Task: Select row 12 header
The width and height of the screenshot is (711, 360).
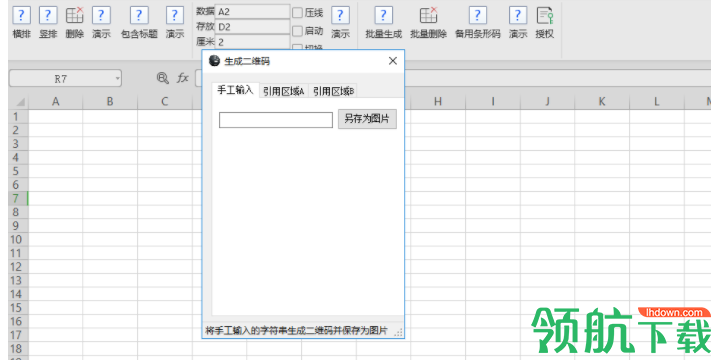Action: point(18,267)
